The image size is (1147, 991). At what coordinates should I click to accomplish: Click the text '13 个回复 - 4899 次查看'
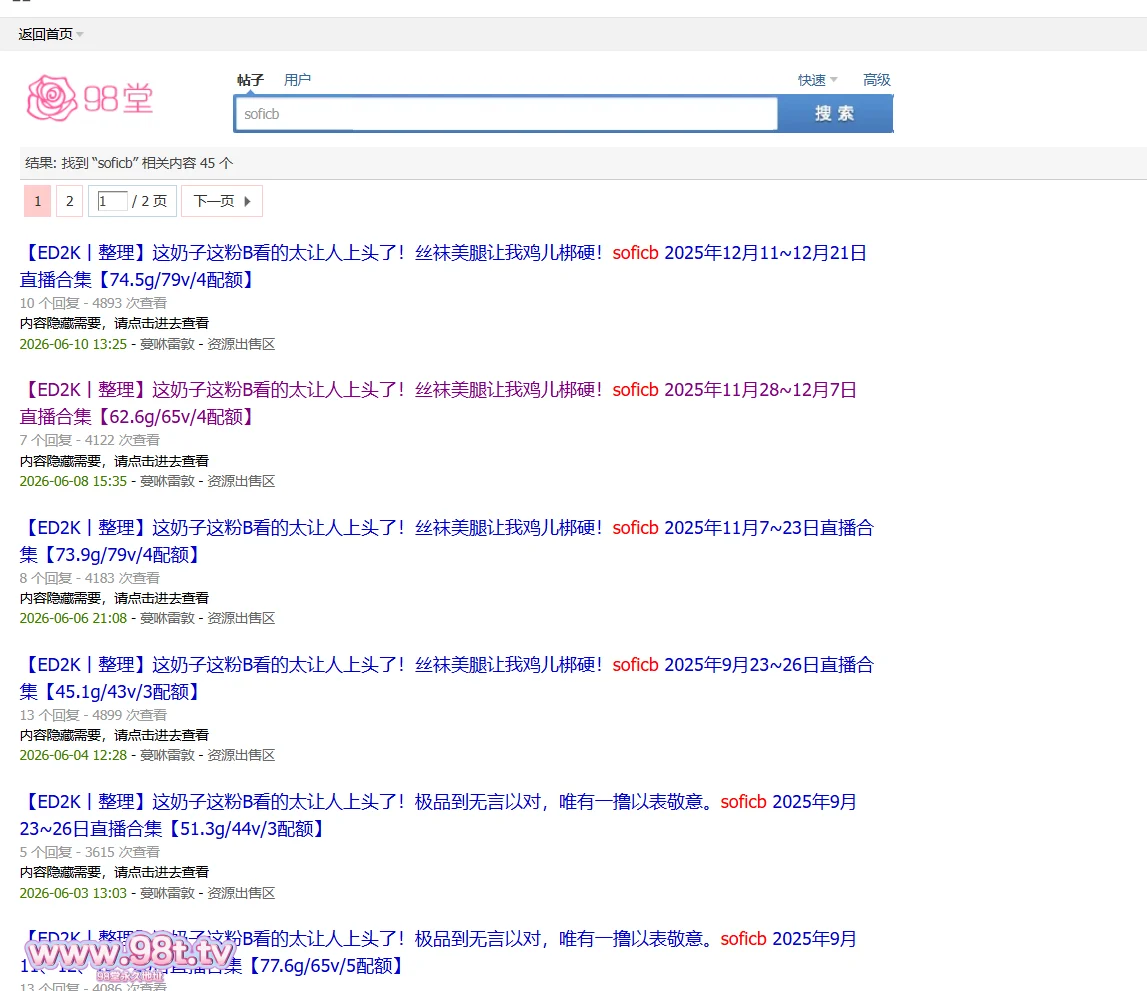point(93,715)
